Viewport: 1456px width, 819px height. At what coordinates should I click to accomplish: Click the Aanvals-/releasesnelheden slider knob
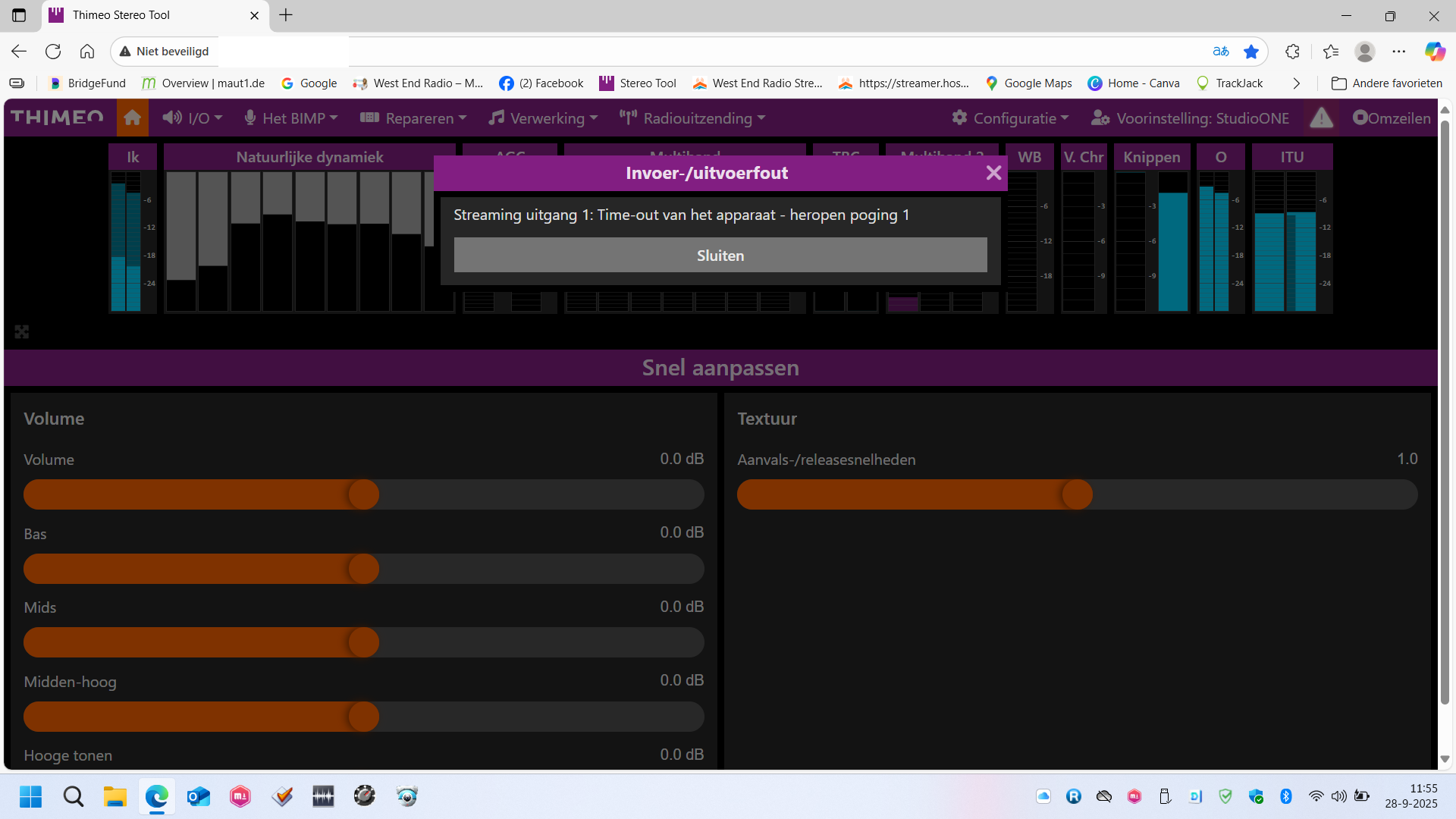1077,494
